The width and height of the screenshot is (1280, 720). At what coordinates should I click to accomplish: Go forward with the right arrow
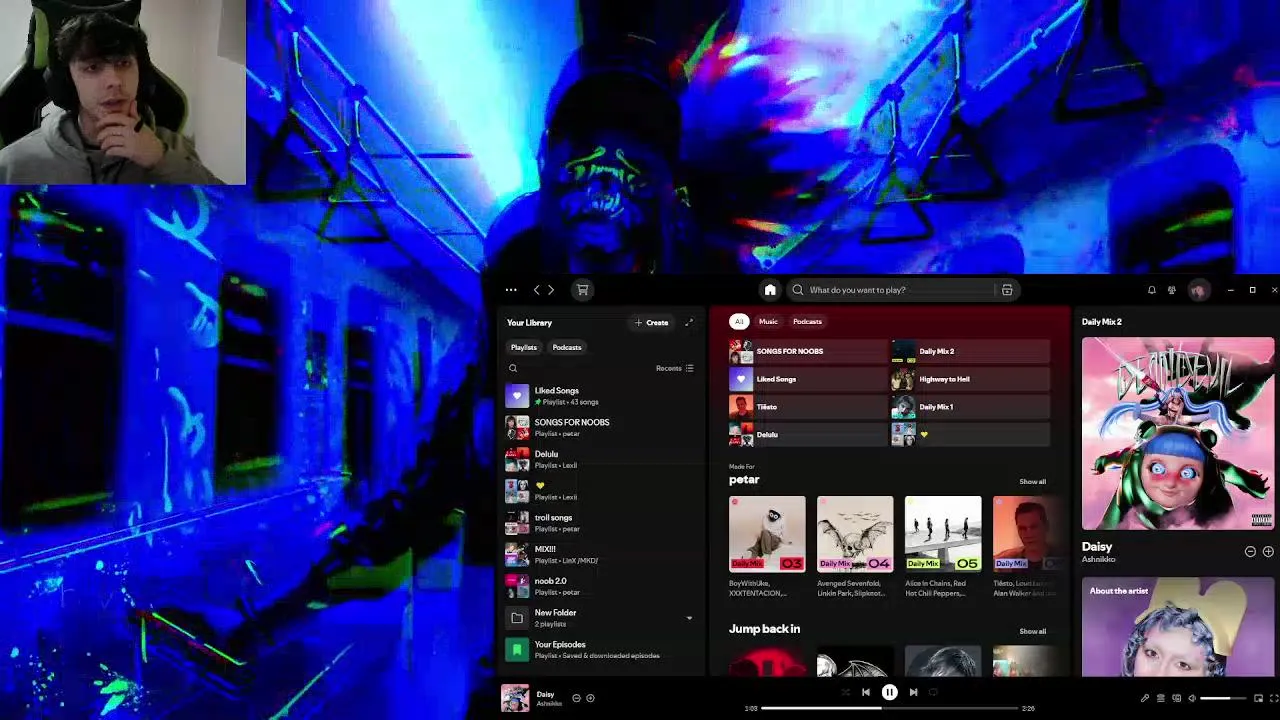[x=551, y=290]
